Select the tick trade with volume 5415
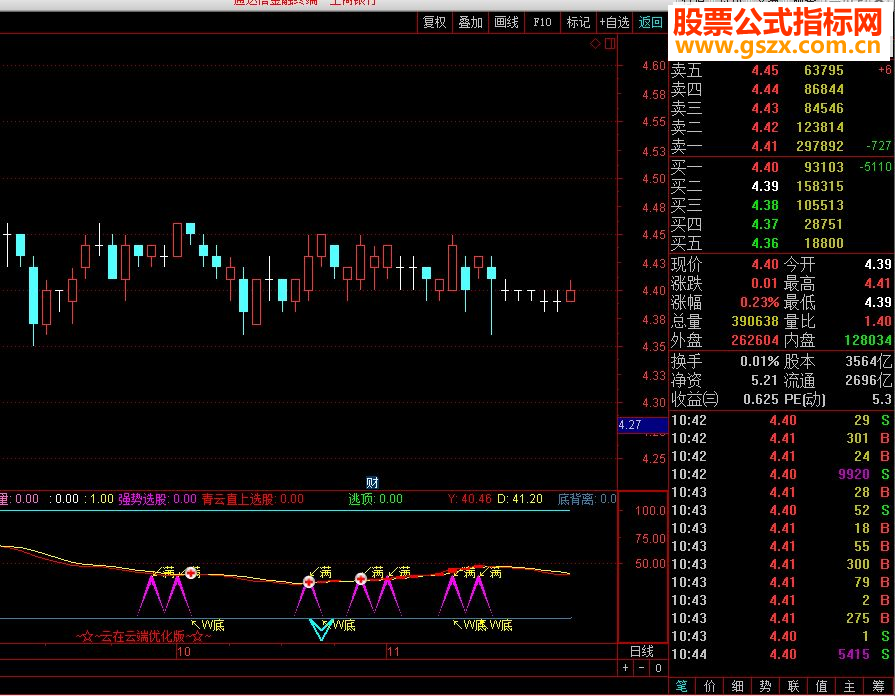 pyautogui.click(x=781, y=654)
